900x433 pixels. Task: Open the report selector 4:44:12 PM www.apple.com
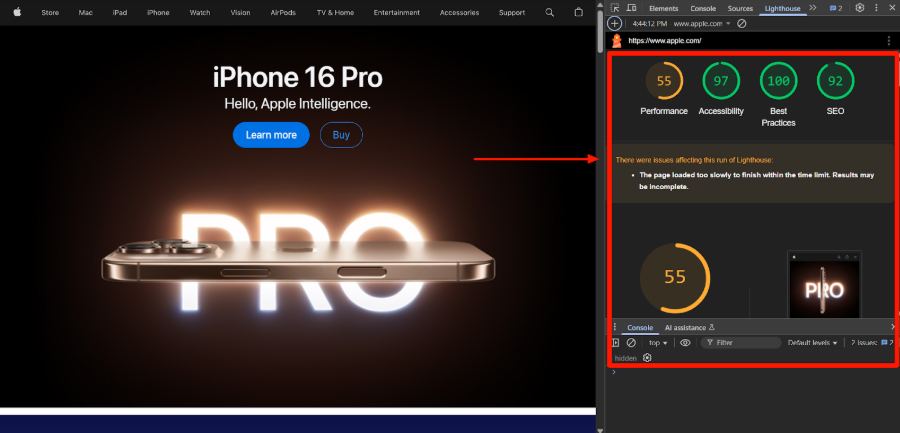(x=681, y=24)
